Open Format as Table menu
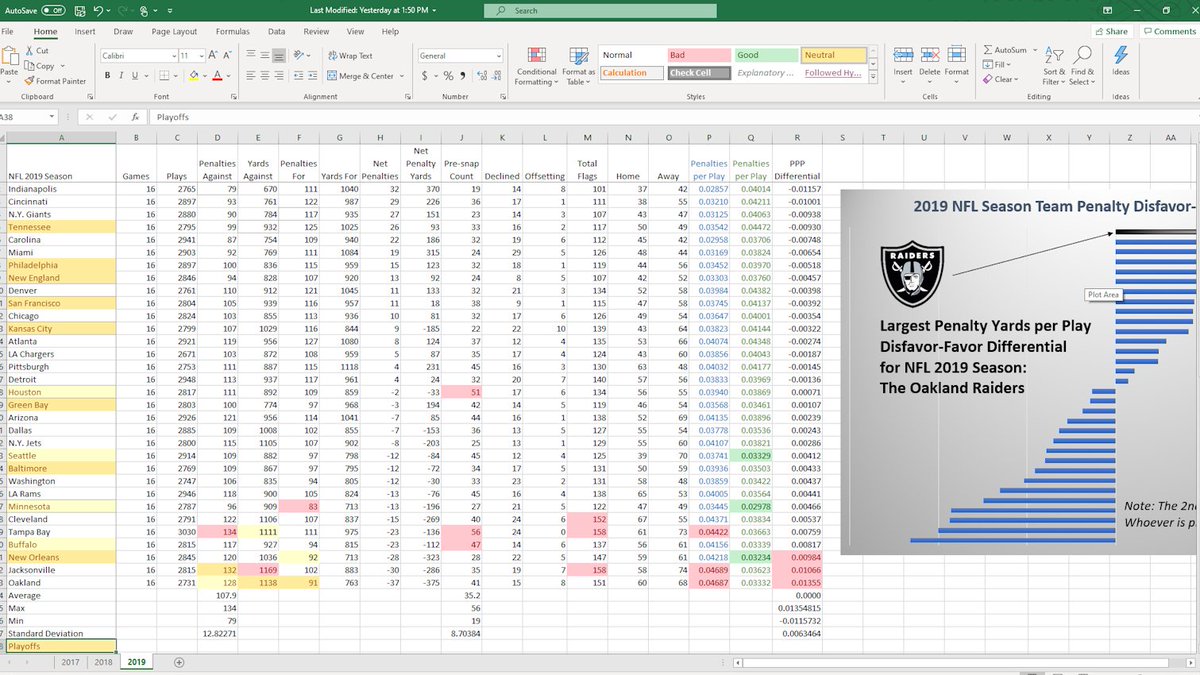 [578, 66]
